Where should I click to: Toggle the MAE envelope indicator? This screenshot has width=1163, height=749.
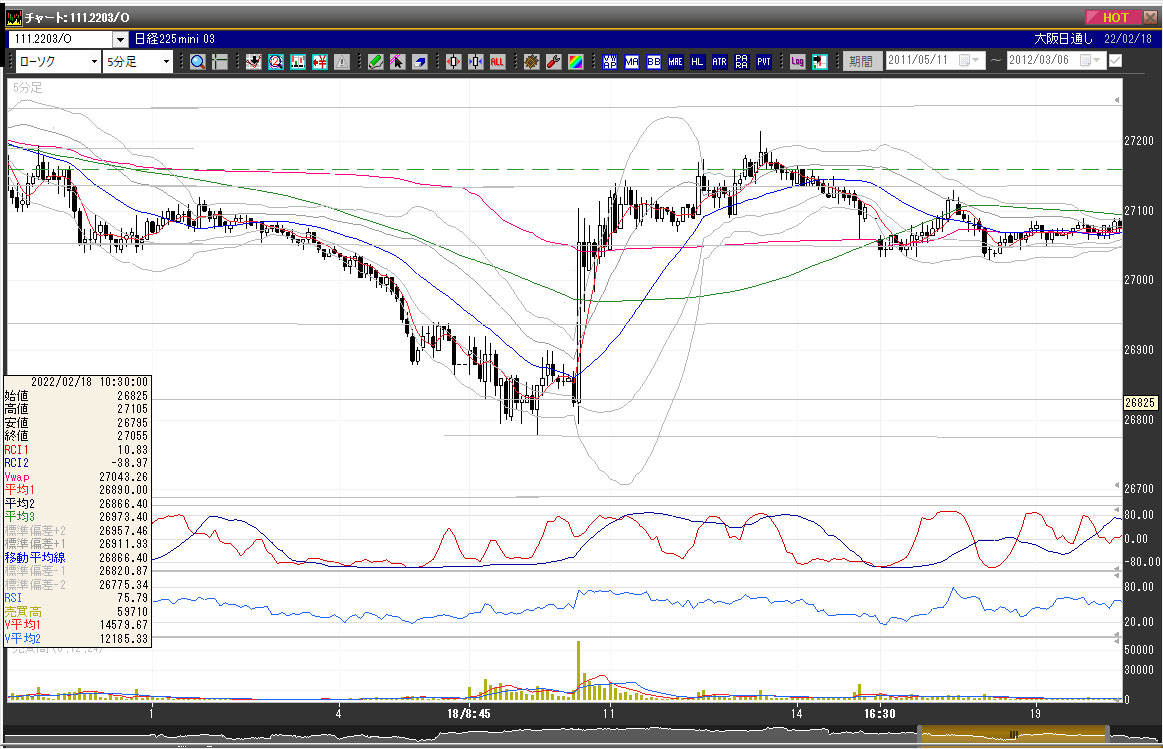(676, 62)
